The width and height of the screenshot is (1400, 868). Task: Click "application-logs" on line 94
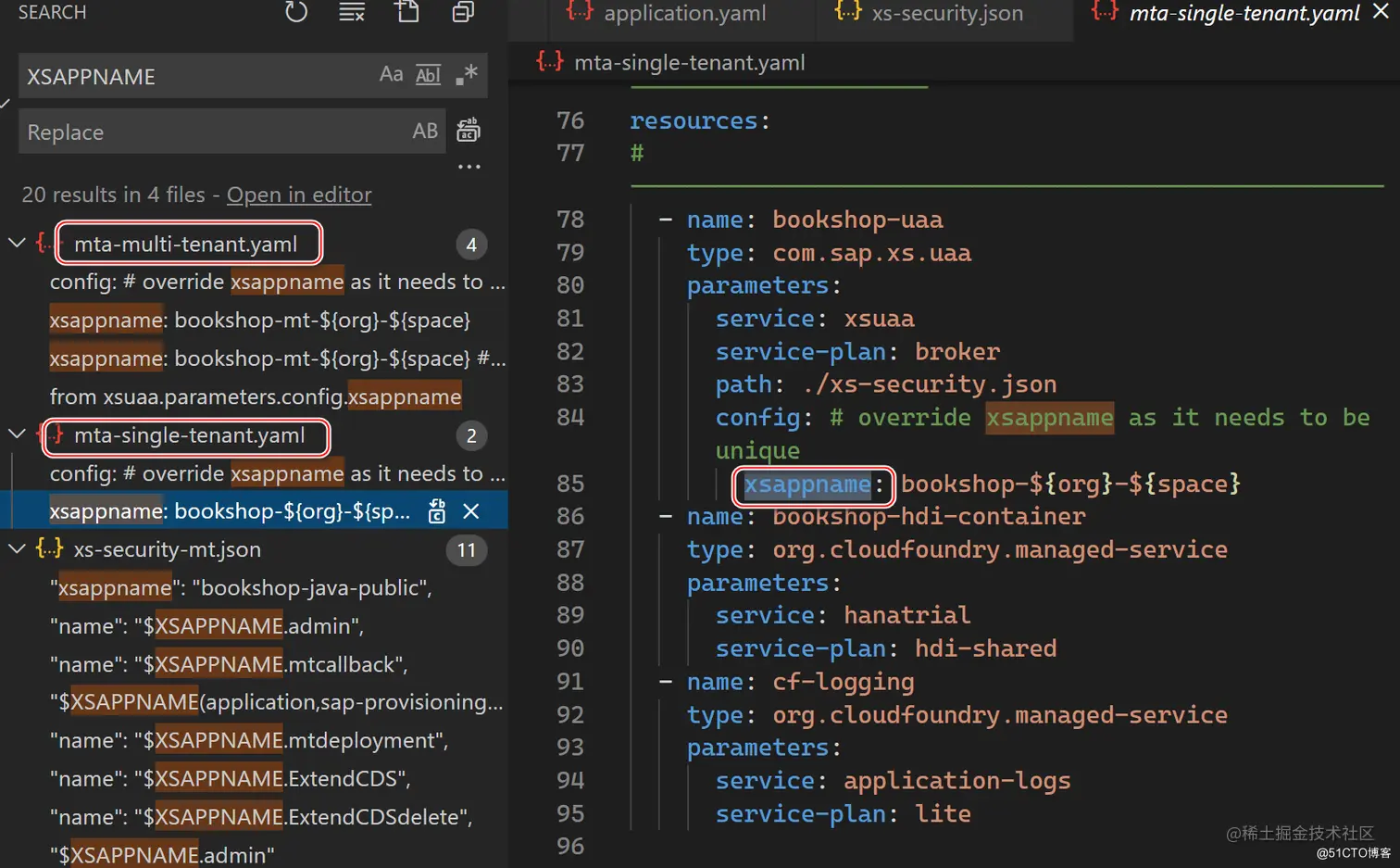(956, 781)
